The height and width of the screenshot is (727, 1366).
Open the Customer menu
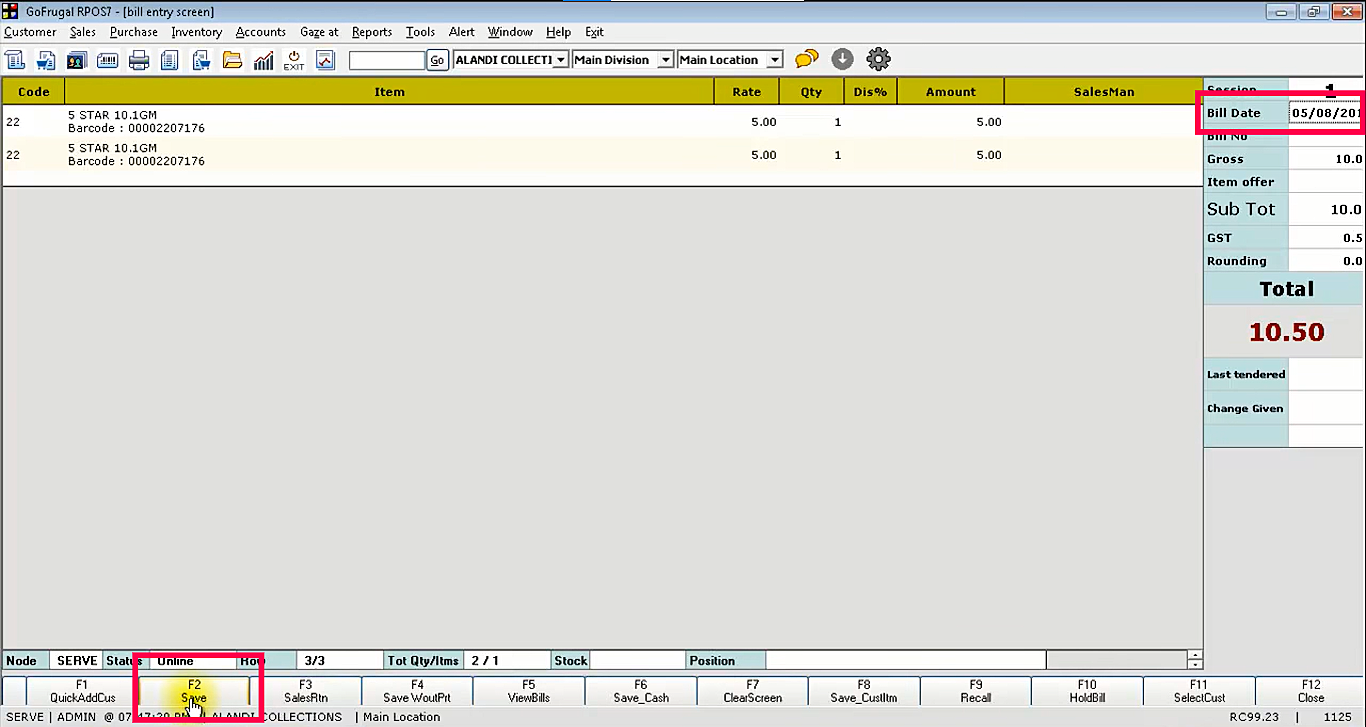[30, 32]
